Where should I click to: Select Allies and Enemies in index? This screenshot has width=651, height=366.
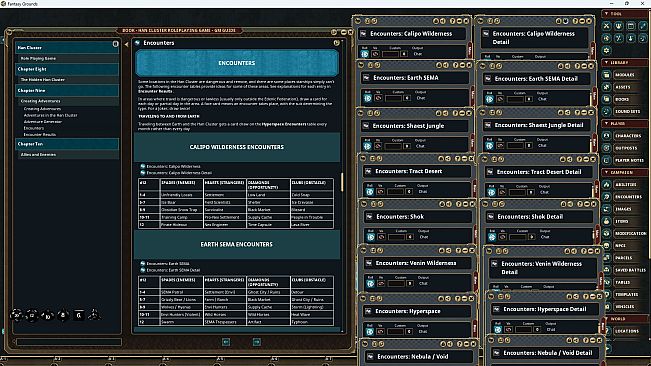67,154
